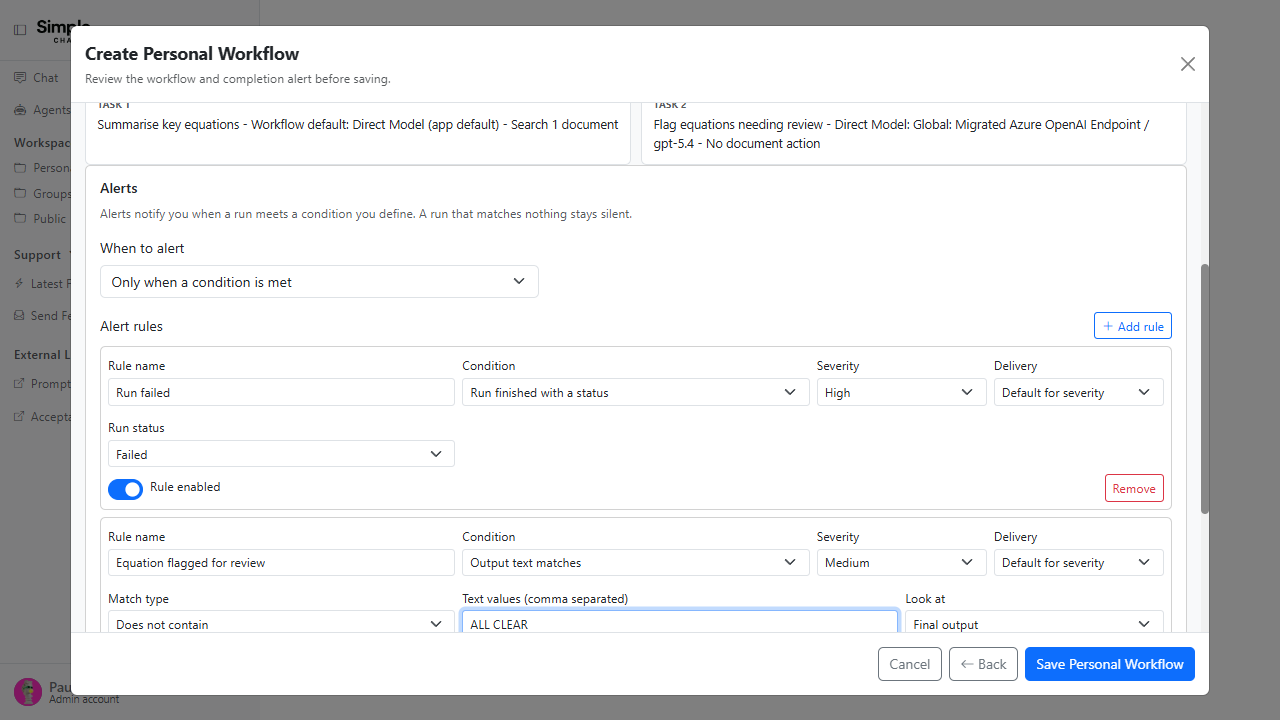Go Back to the previous step
The image size is (1280, 720).
(x=983, y=664)
